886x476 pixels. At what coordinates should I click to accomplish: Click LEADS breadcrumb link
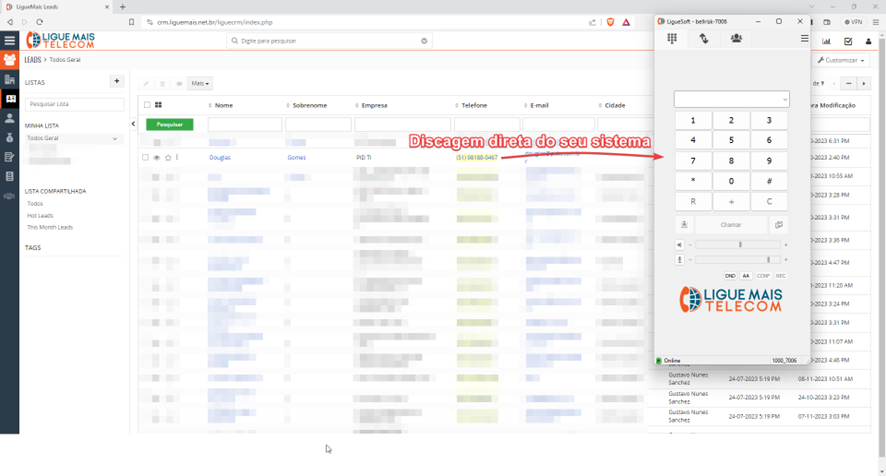(32, 59)
